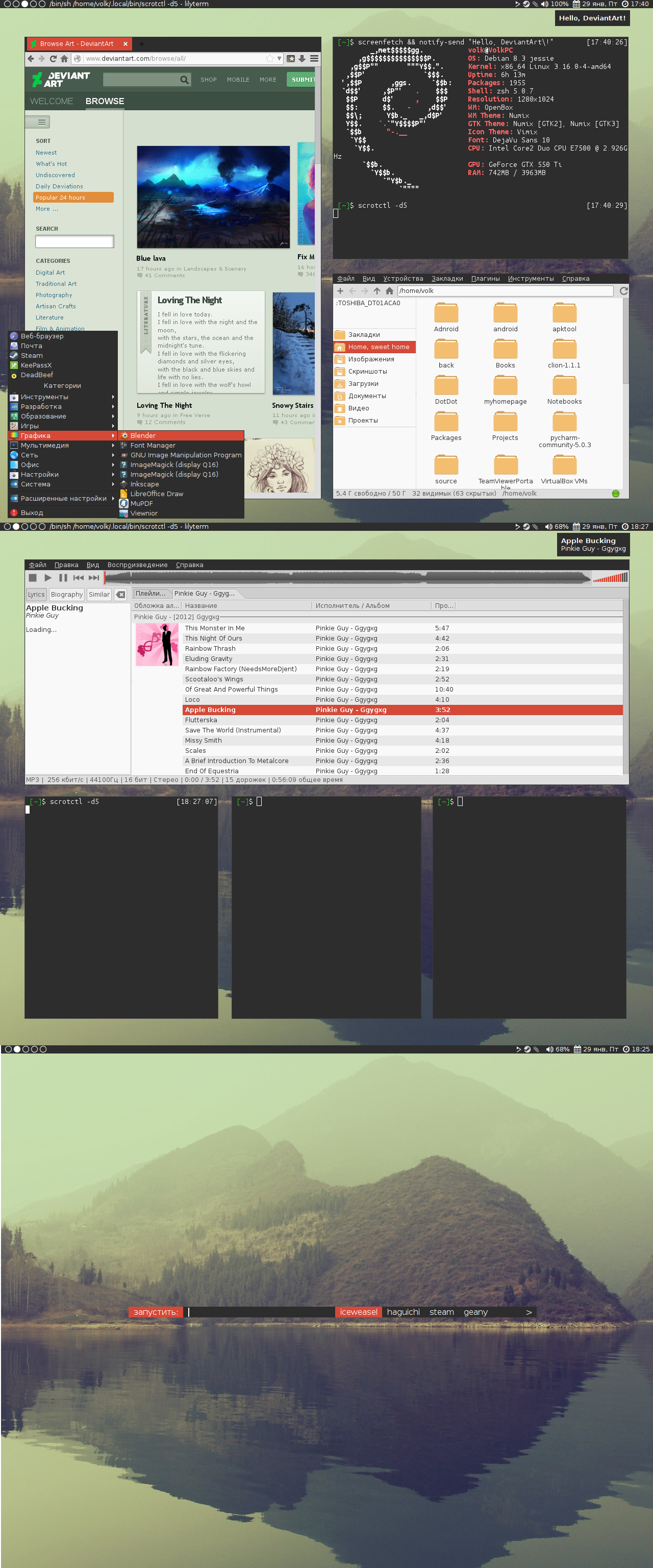Expand the Разработка submenu
653x1568 pixels.
pyautogui.click(x=63, y=407)
